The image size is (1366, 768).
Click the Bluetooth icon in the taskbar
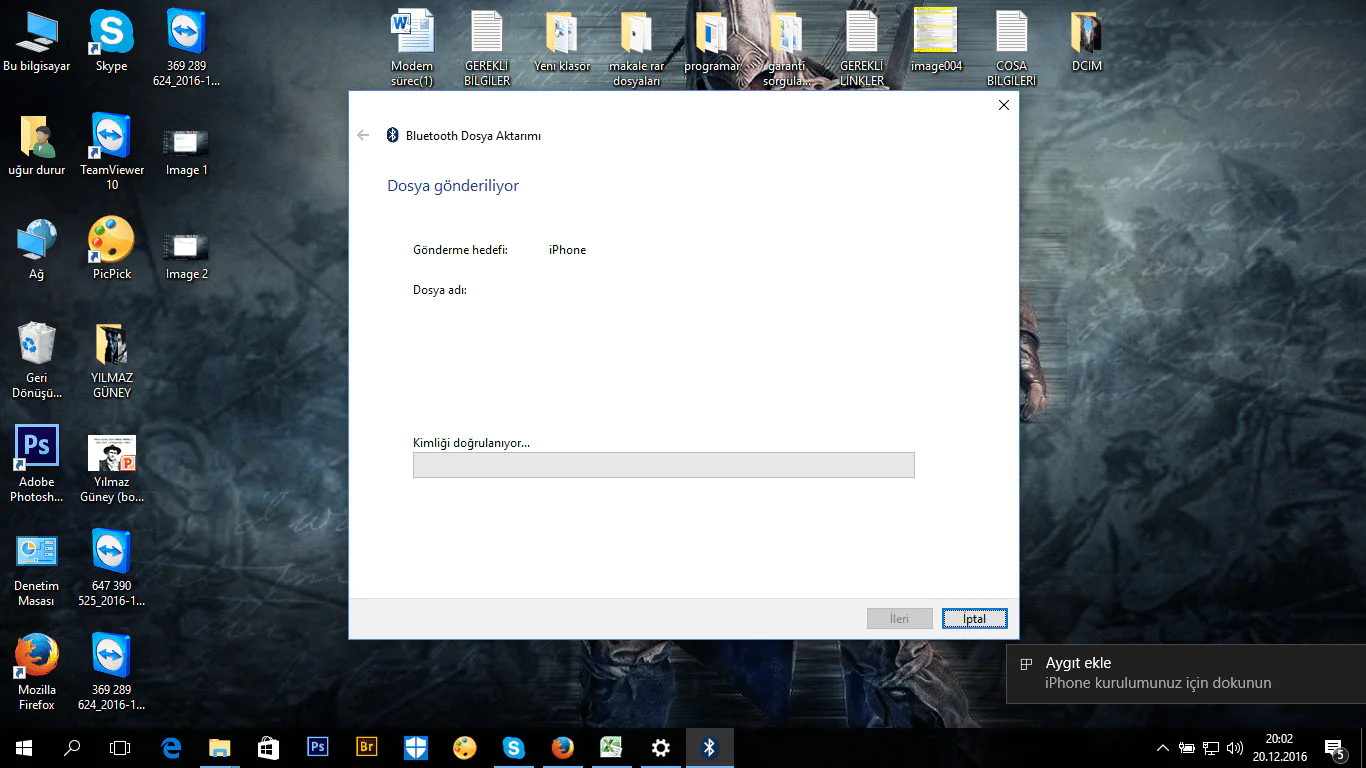tap(709, 747)
